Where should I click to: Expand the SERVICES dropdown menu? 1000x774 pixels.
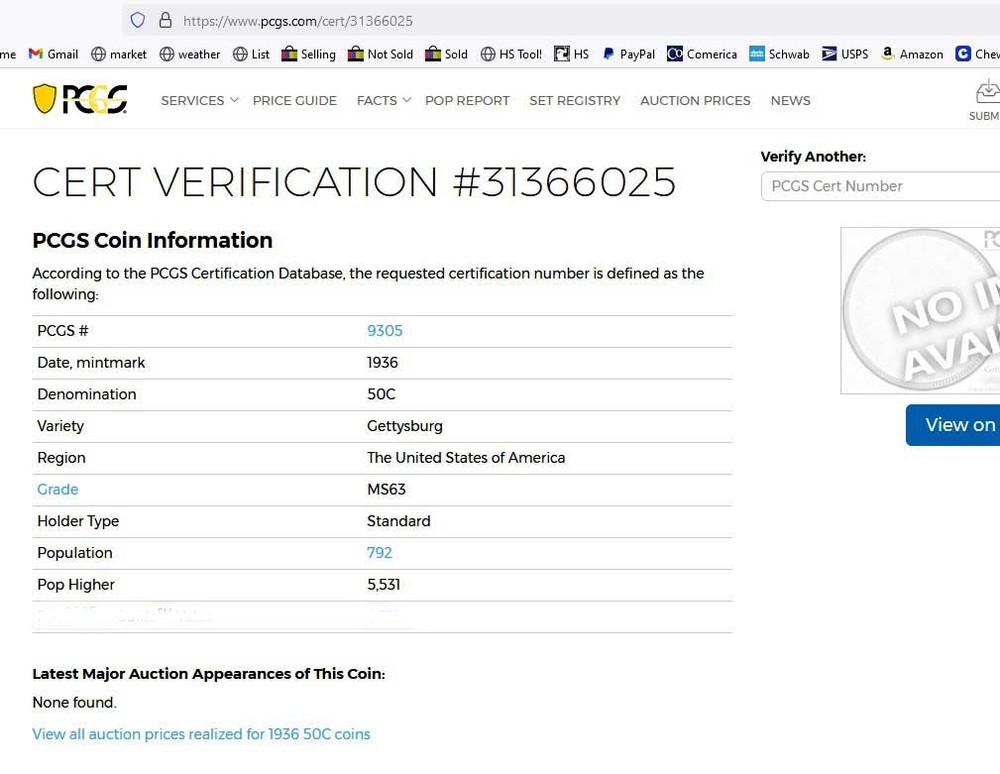pos(199,100)
